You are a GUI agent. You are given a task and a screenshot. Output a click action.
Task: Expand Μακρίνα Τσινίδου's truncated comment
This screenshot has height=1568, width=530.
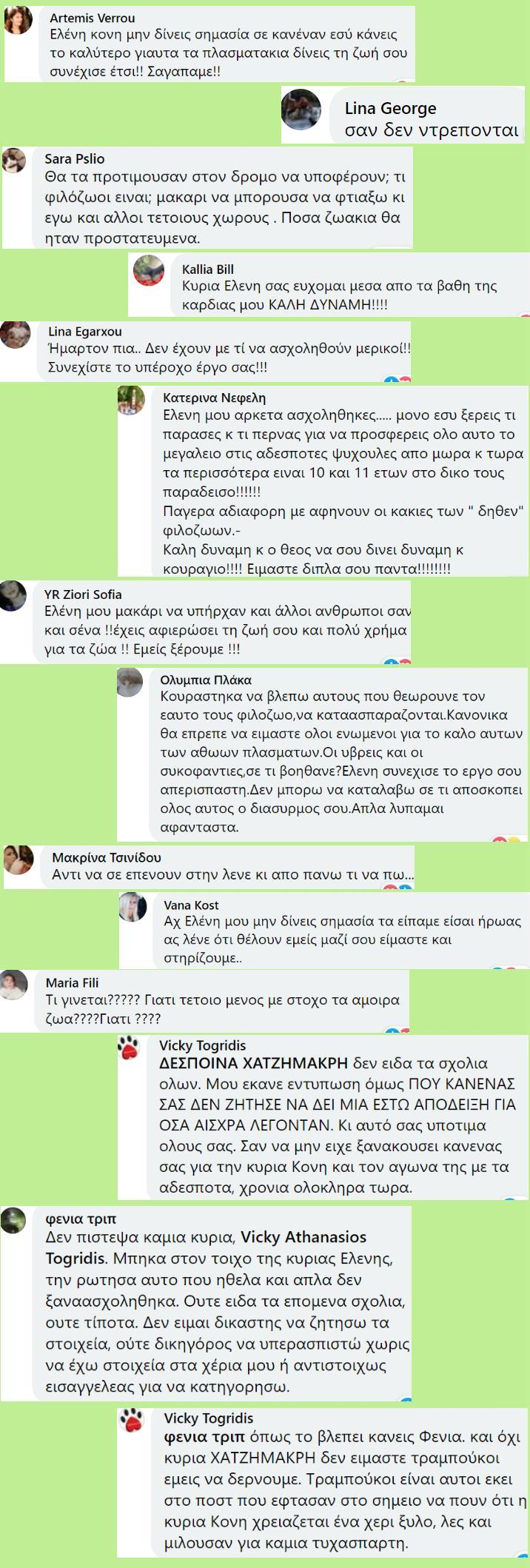[x=400, y=874]
